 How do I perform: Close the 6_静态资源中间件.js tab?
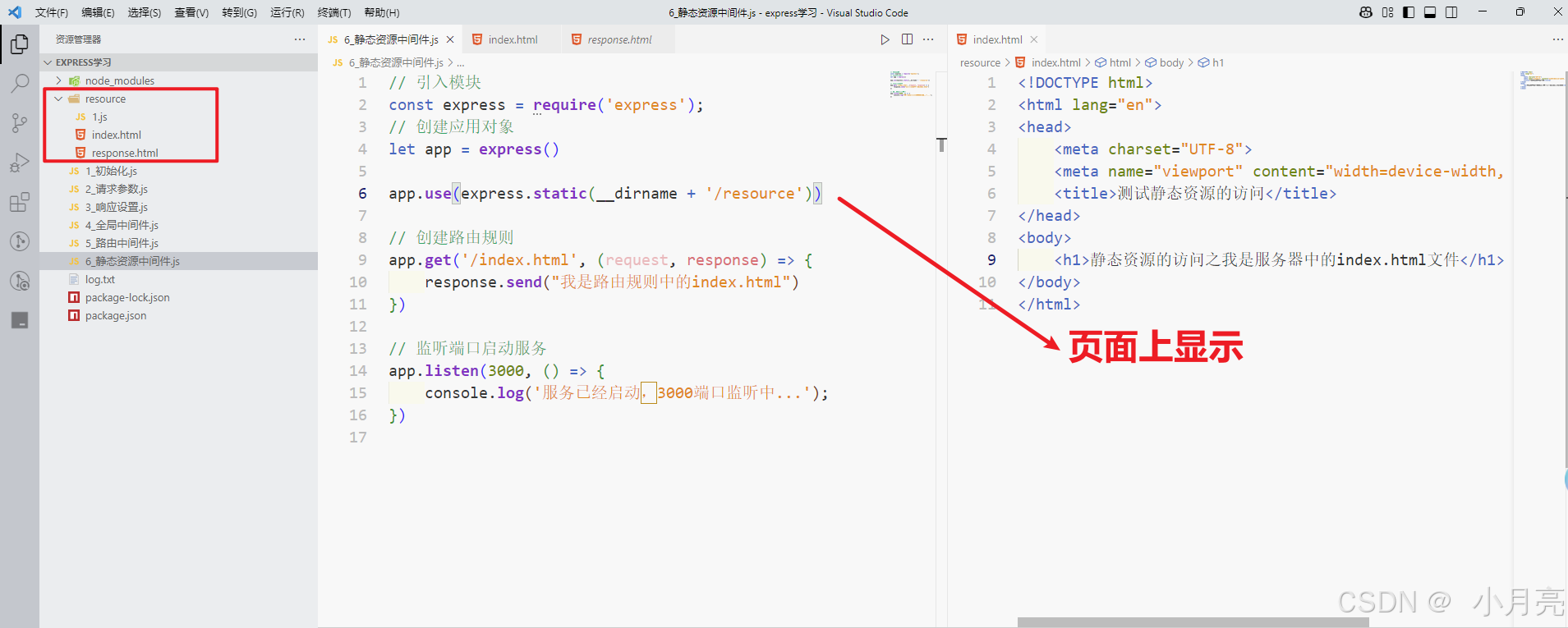(450, 39)
